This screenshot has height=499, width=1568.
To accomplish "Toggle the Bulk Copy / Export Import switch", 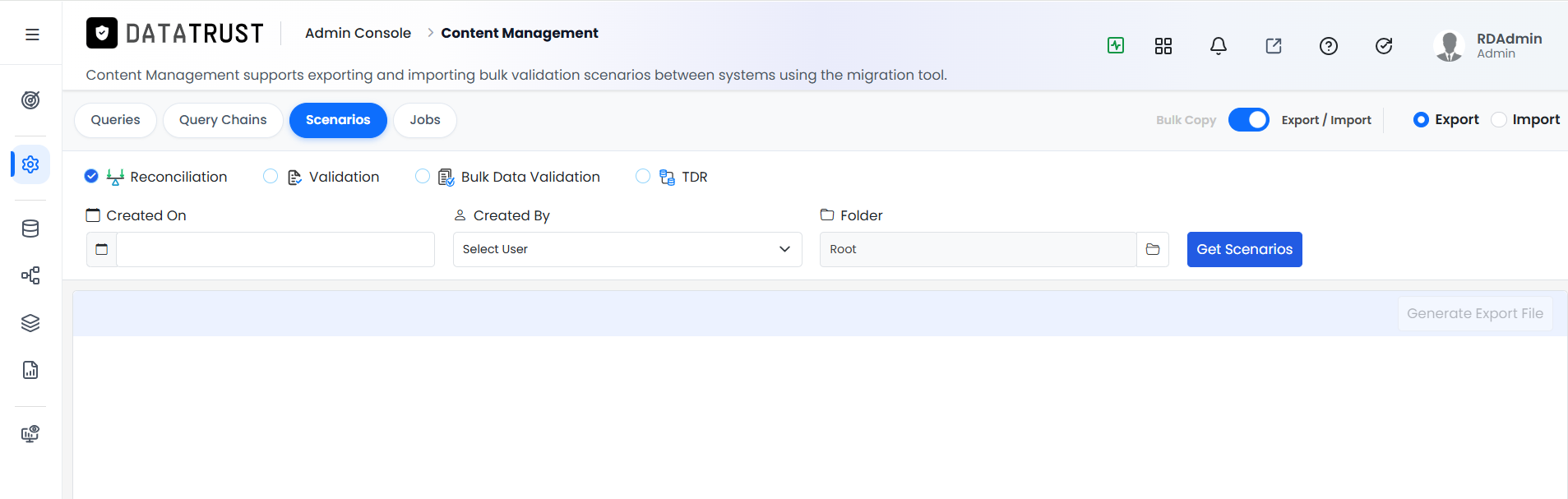I will [1249, 120].
